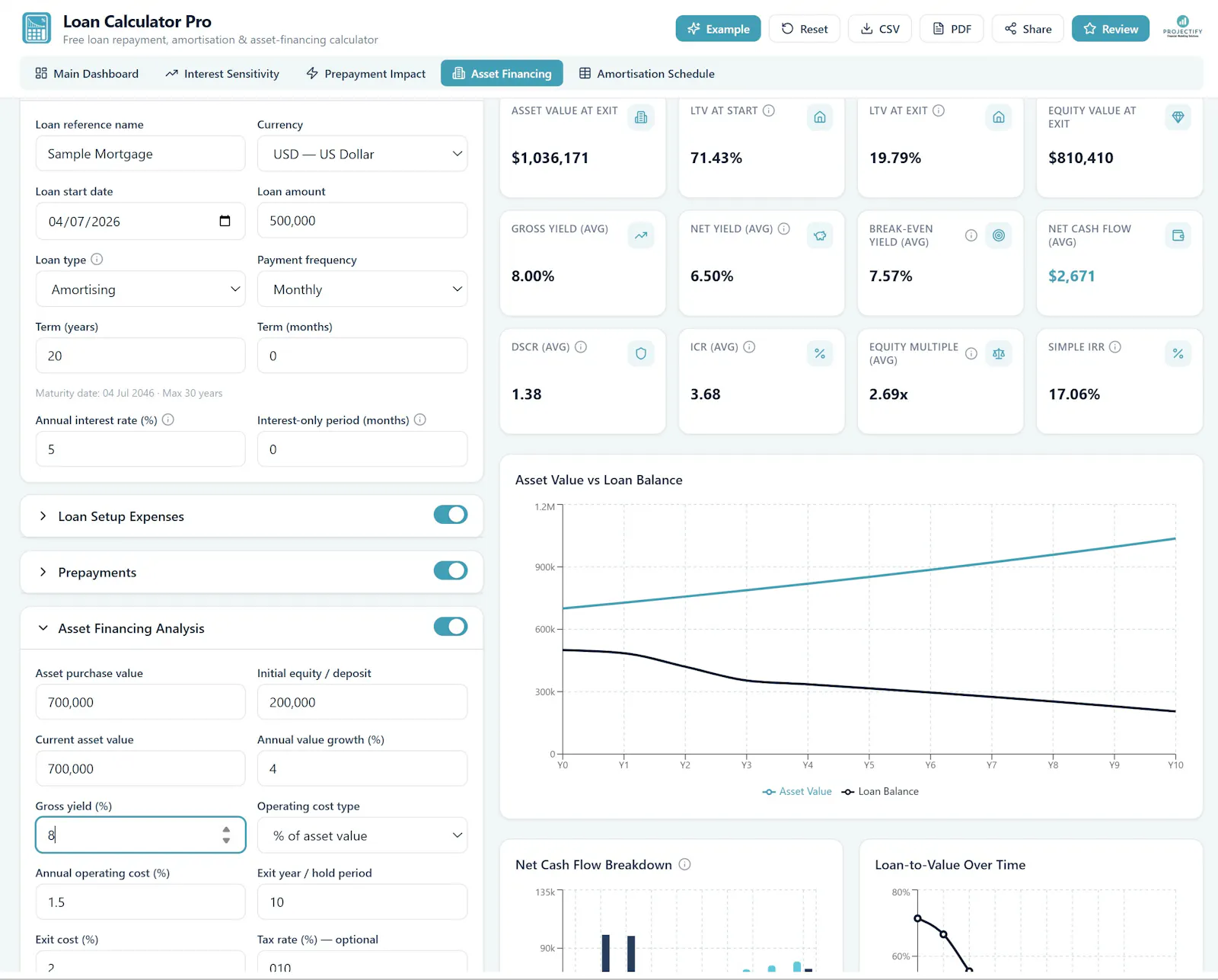The height and width of the screenshot is (980, 1218).
Task: Export results as CSV
Action: 880,28
